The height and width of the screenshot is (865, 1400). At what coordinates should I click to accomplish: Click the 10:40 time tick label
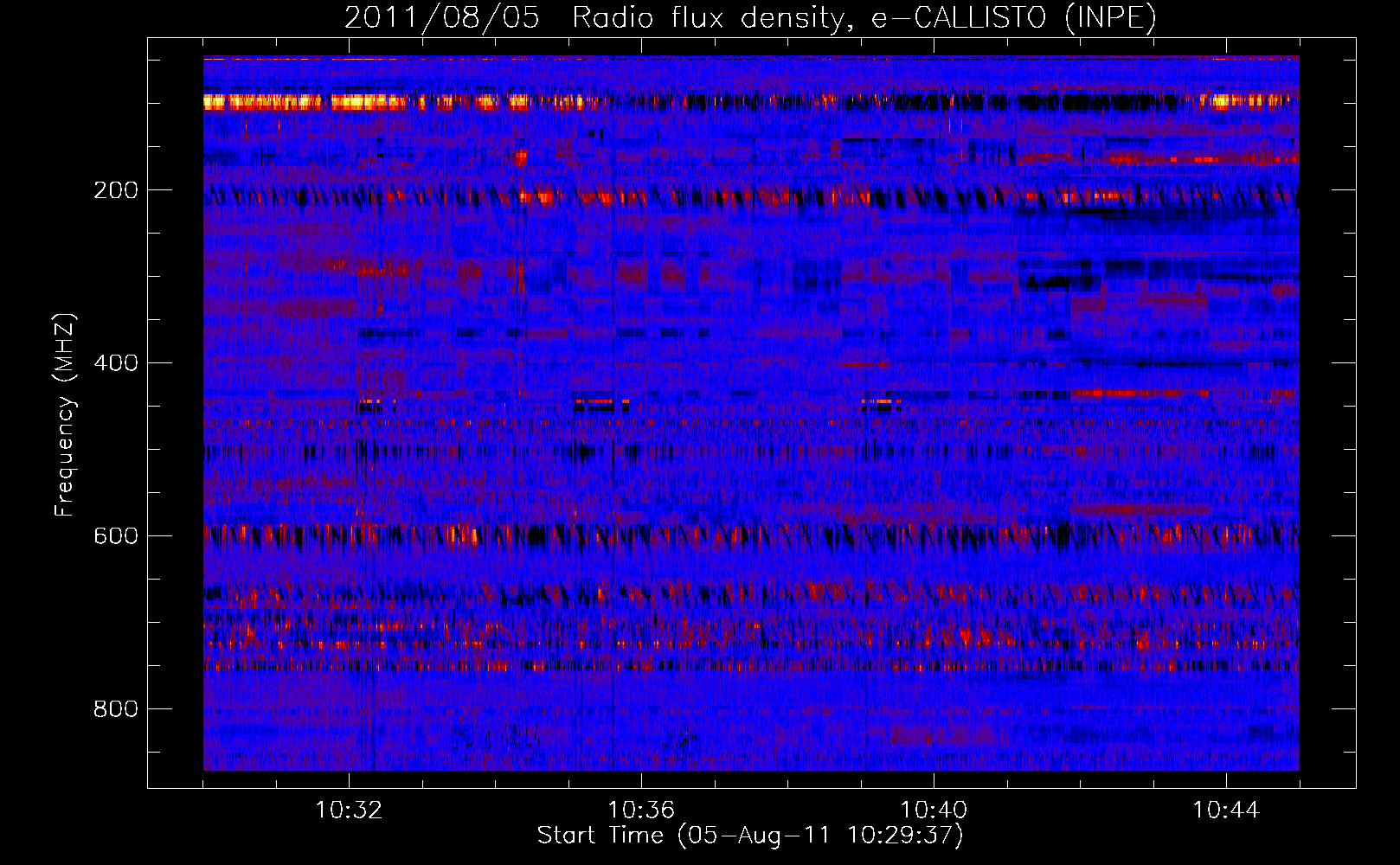[934, 811]
